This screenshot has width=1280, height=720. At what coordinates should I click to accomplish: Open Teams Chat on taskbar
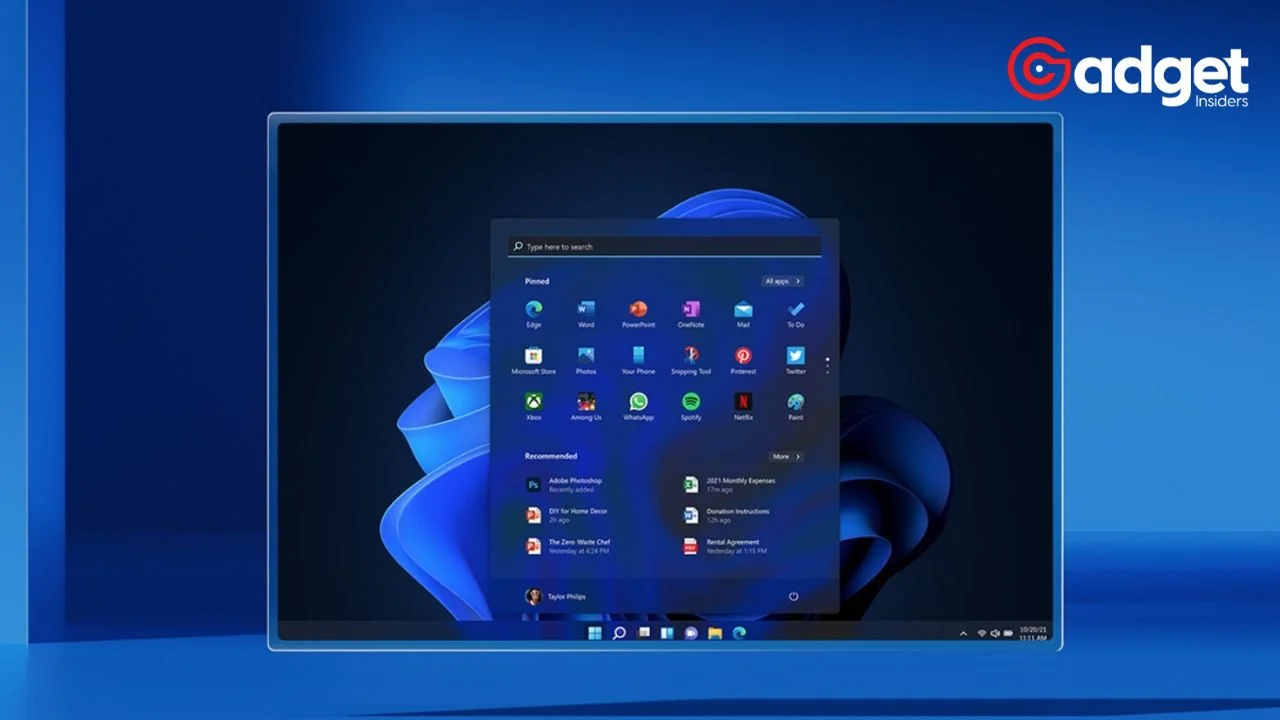pyautogui.click(x=691, y=633)
